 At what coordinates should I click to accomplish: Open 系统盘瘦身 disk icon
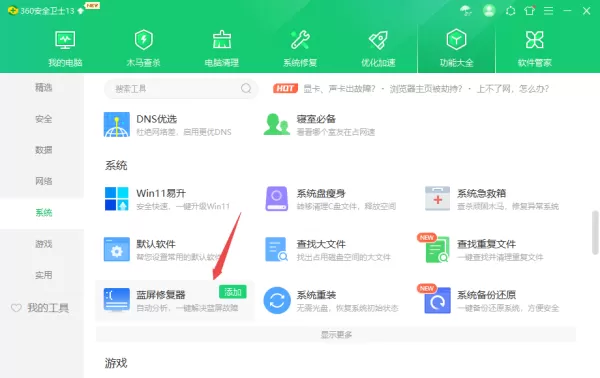coord(277,199)
